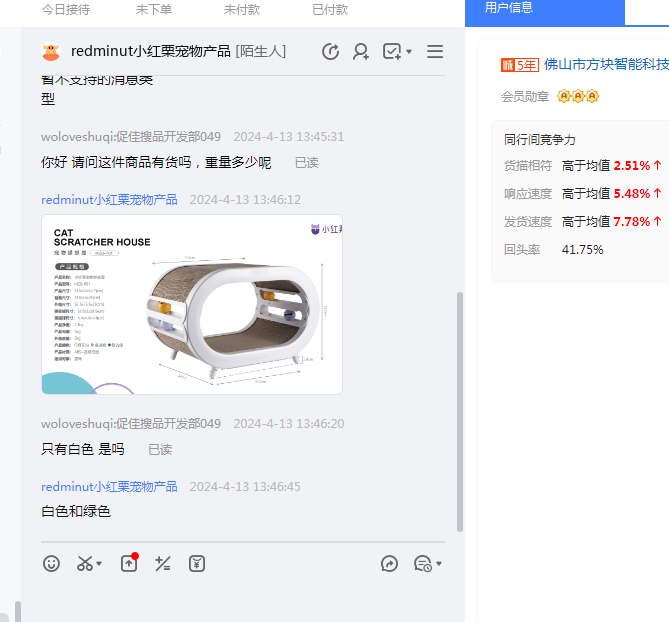The width and height of the screenshot is (669, 622).
Task: Click the forward message arrow icon
Action: coord(389,564)
